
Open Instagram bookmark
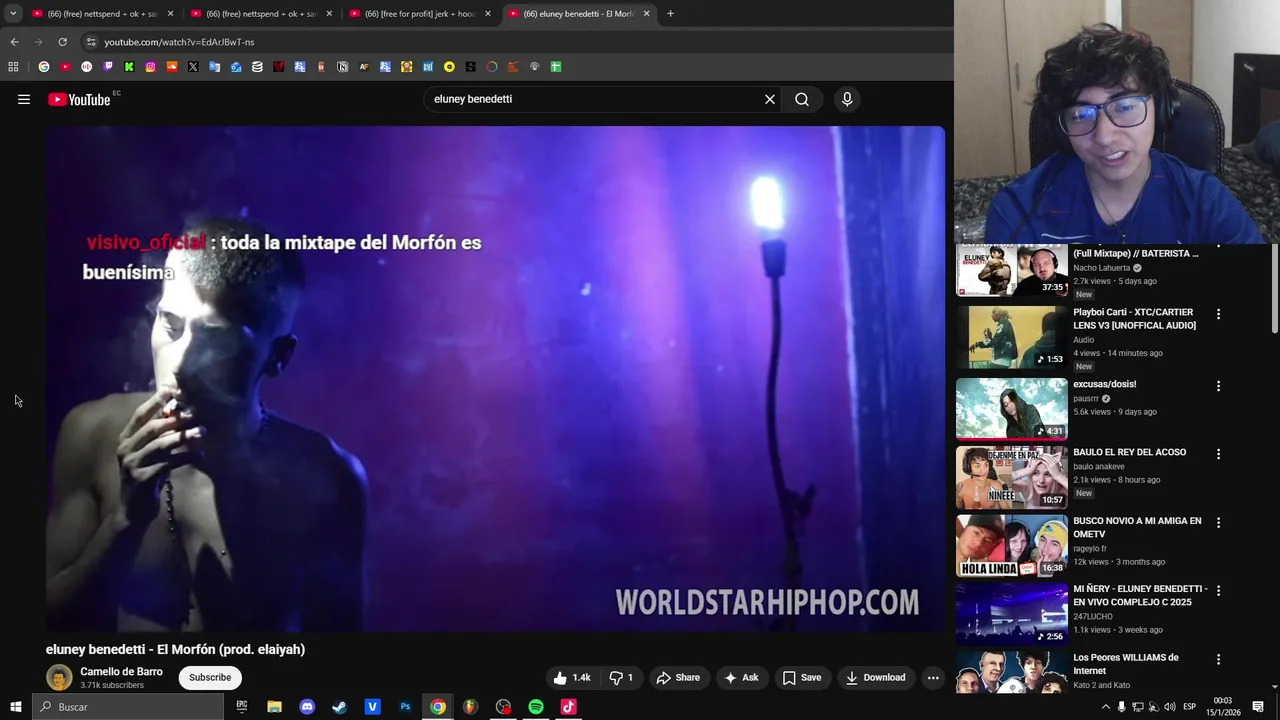(x=150, y=67)
